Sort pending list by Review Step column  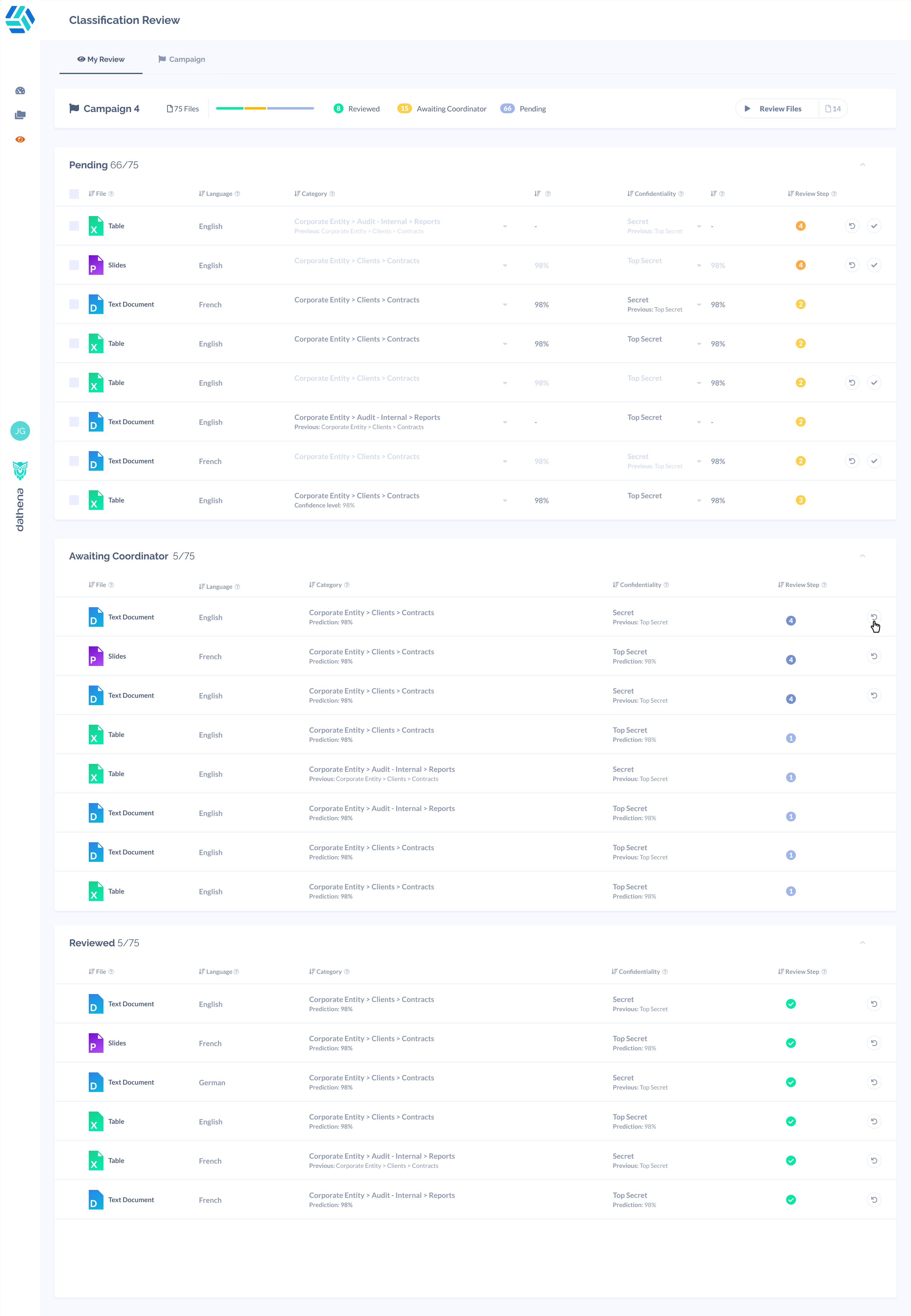[x=811, y=194]
